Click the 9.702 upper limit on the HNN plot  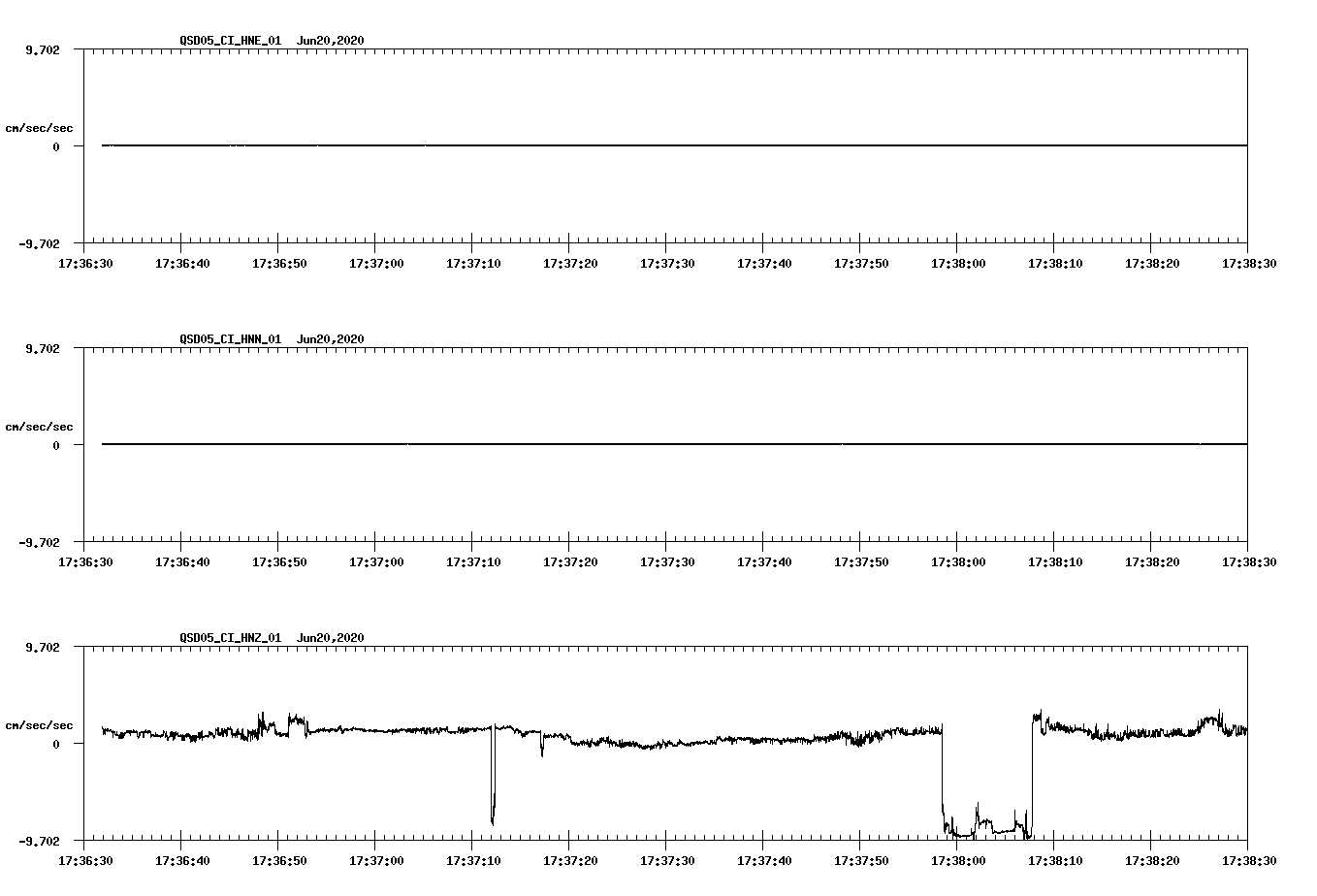[x=43, y=348]
